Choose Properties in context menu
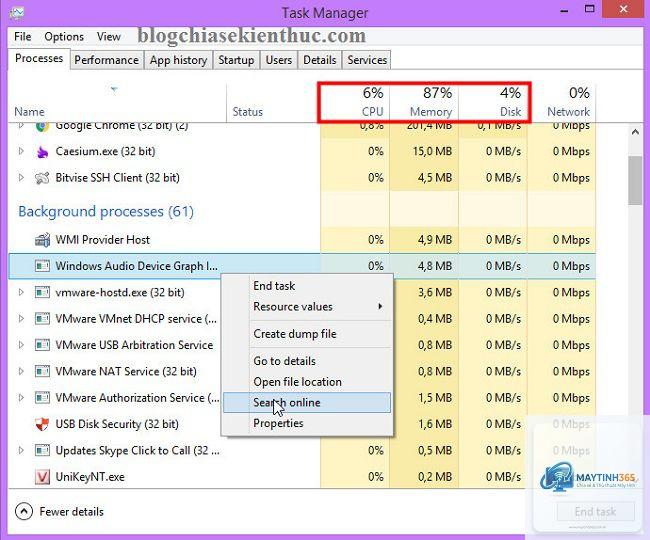 [x=308, y=424]
